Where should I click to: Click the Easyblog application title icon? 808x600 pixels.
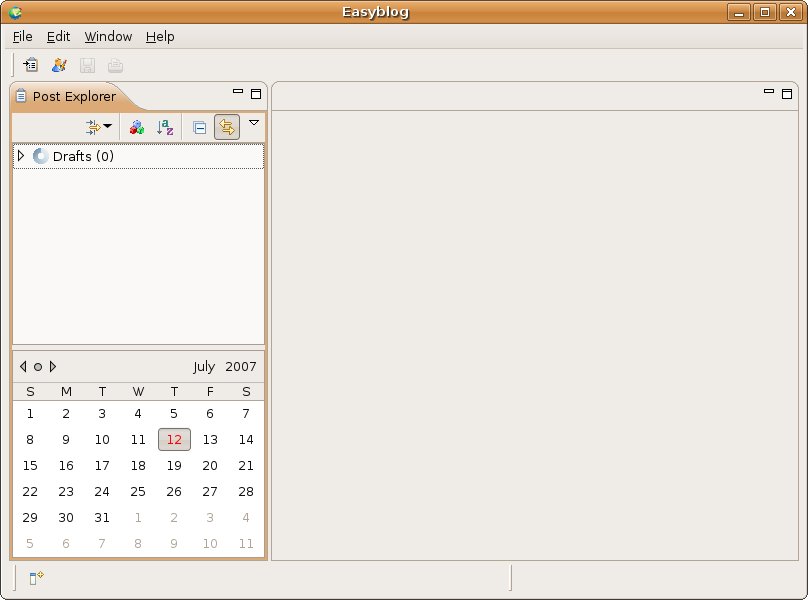click(x=15, y=12)
